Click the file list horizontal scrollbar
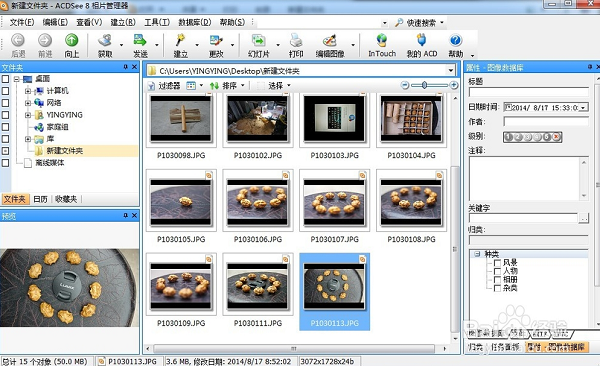600x366 pixels. [x=294, y=349]
